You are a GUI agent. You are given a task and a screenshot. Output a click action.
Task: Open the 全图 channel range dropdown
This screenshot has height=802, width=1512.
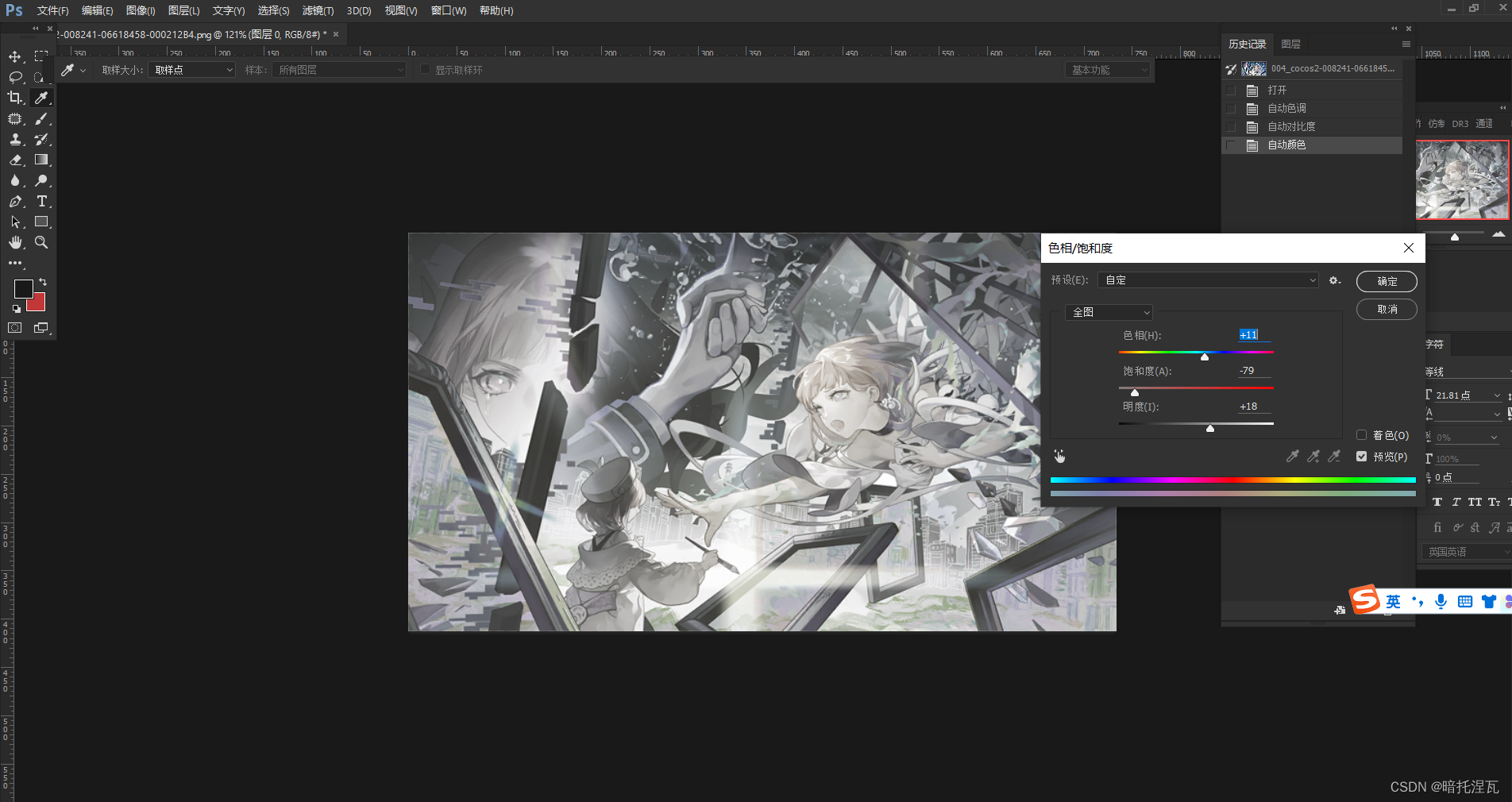(1109, 312)
